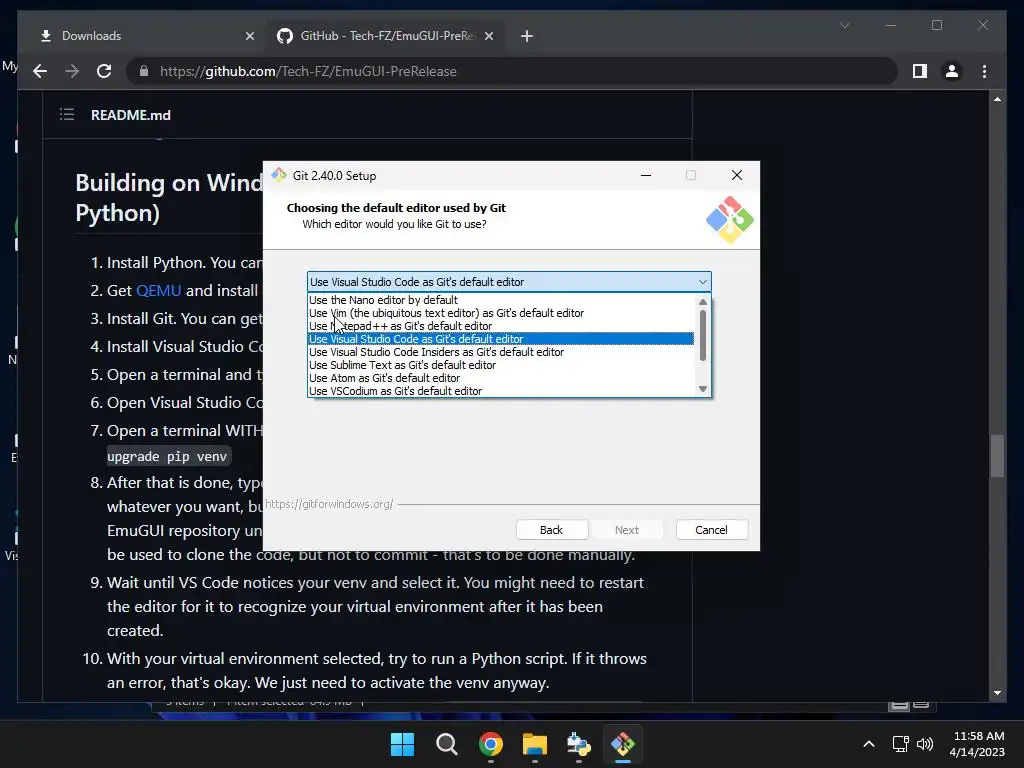Open network status tray icon
The height and width of the screenshot is (768, 1024).
tap(901, 744)
